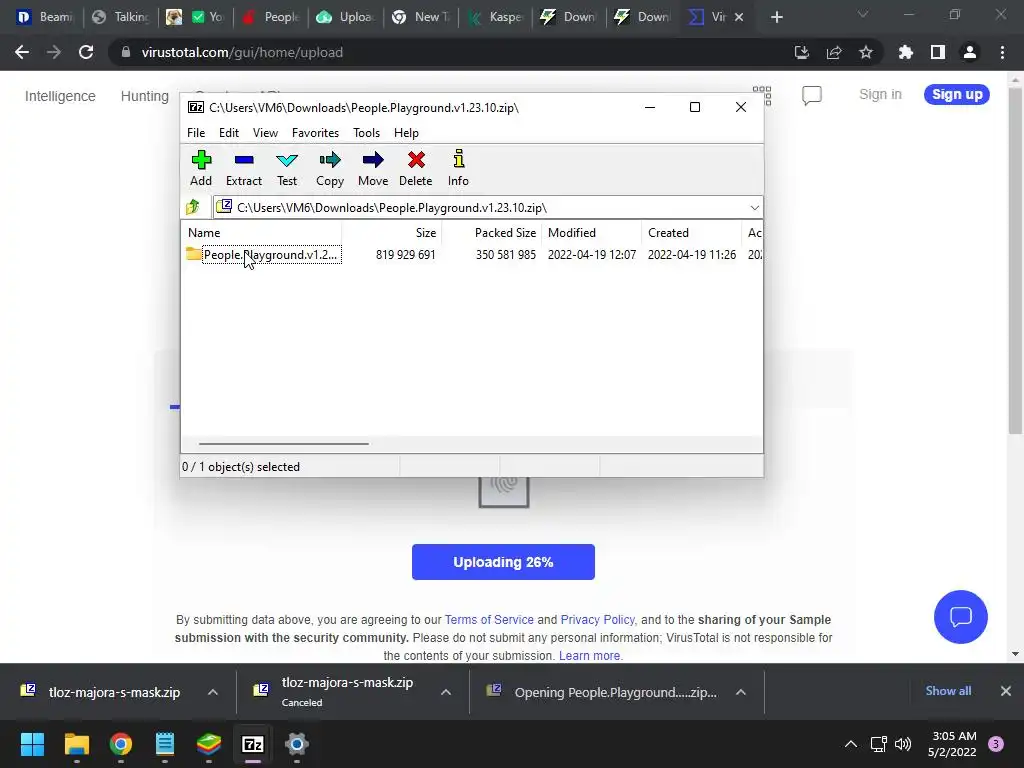Click the 7-Zip horizontal scrollbar

[283, 443]
